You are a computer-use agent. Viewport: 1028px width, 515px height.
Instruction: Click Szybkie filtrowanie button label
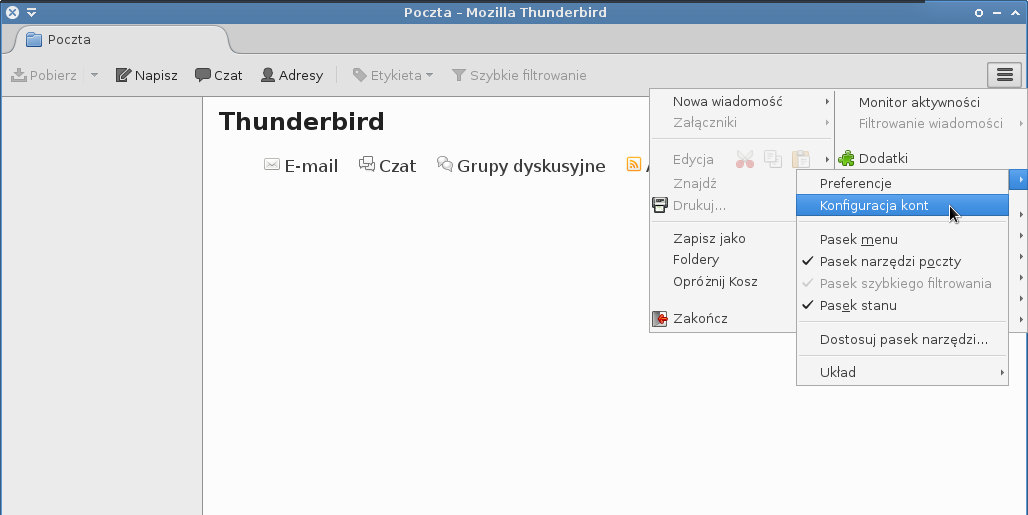(x=528, y=75)
